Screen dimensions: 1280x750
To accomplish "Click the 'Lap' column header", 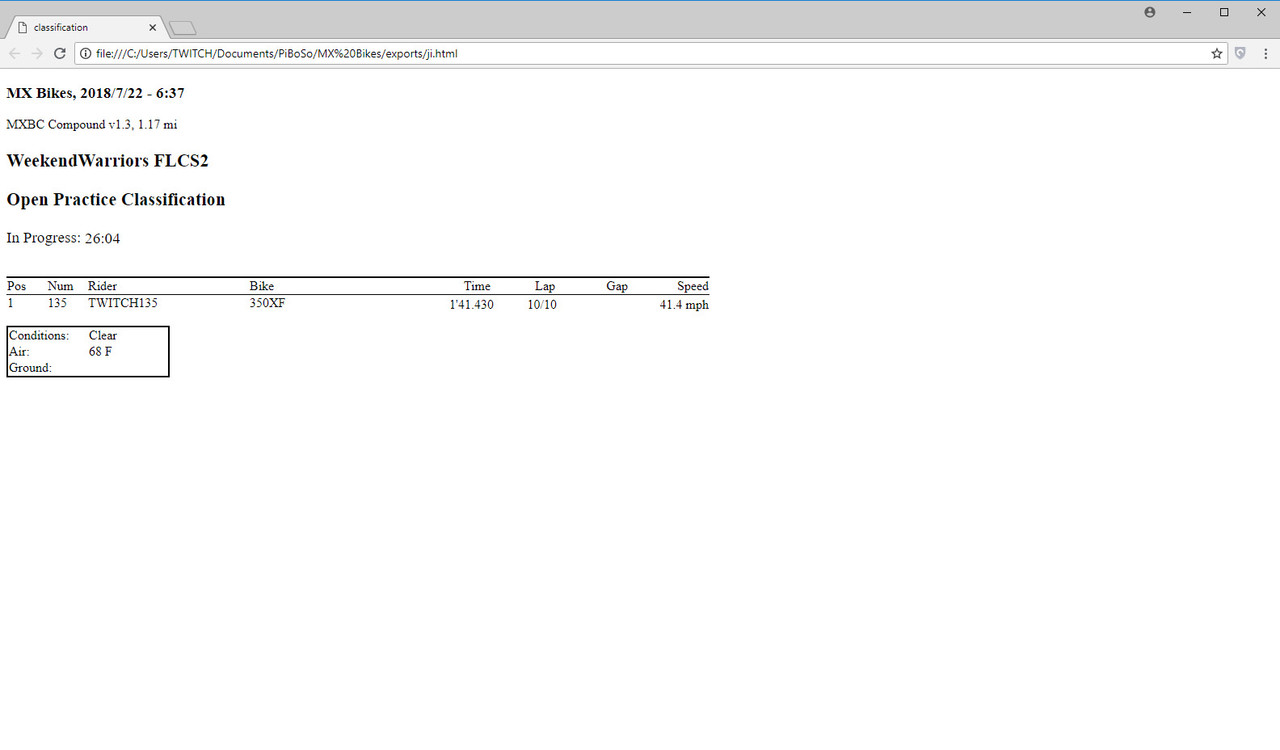I will [544, 286].
